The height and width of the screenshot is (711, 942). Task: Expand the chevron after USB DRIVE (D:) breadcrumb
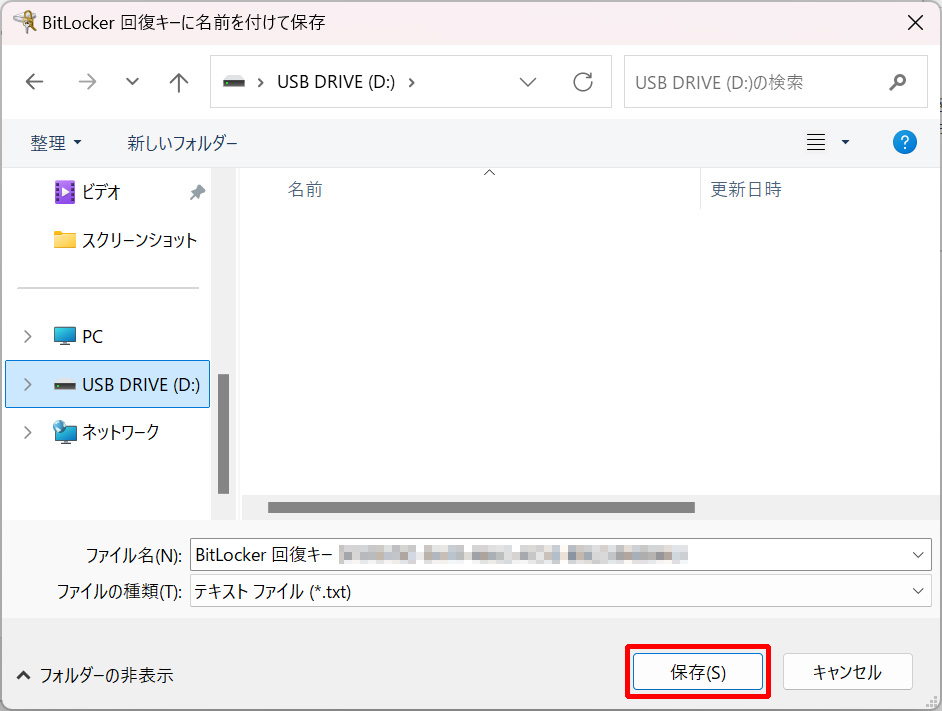click(x=412, y=82)
